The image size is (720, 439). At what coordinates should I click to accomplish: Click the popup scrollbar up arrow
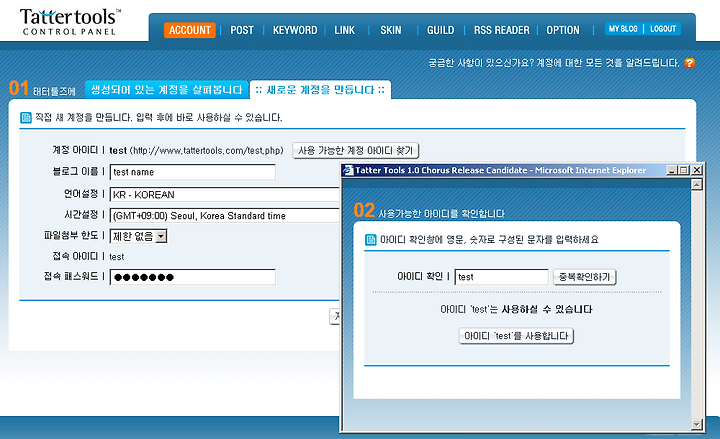pos(697,185)
